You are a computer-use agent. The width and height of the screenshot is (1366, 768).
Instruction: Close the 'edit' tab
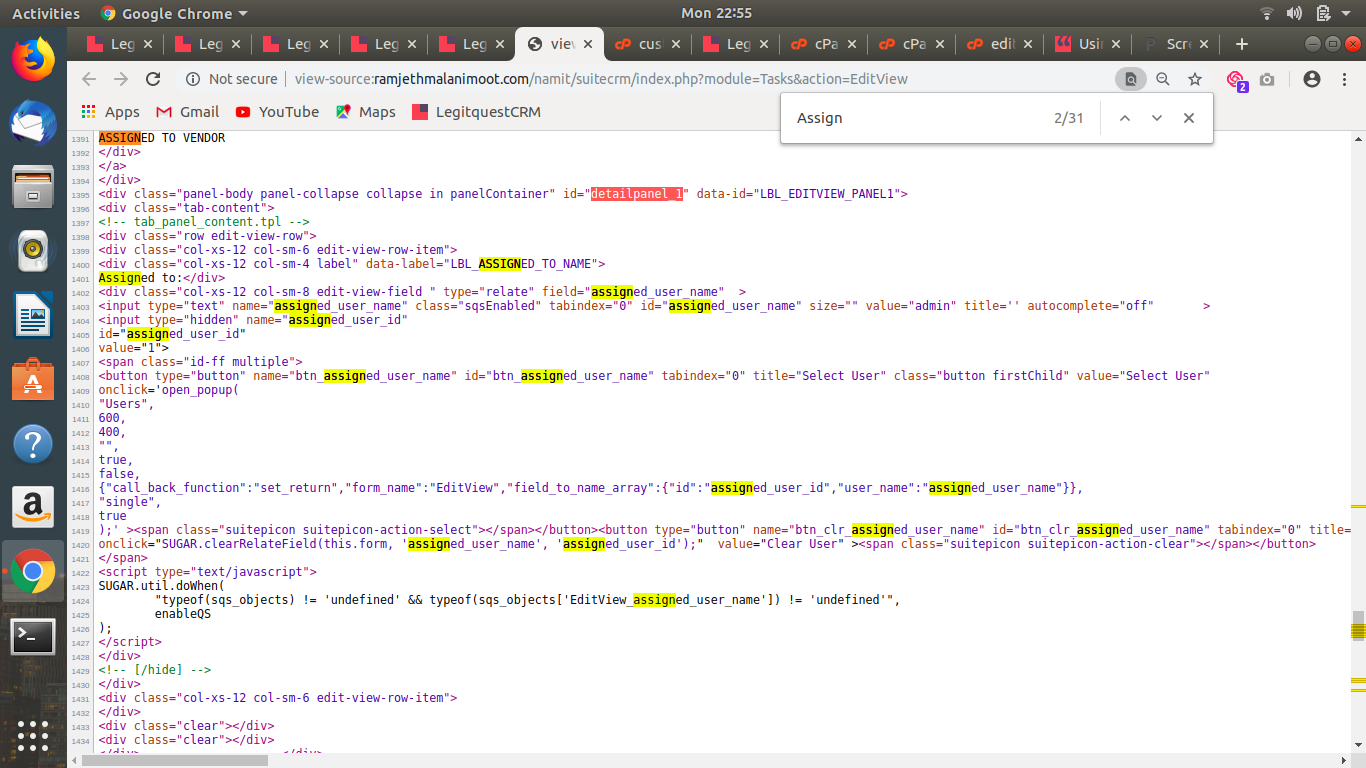1028,44
